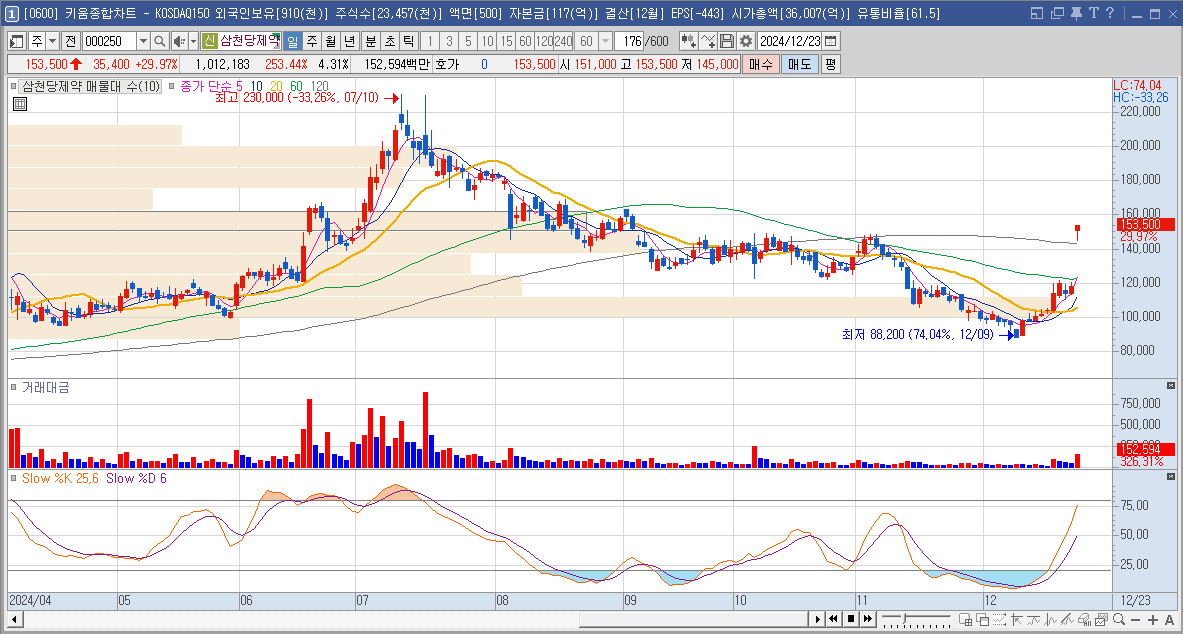1183x634 pixels.
Task: Click the 176 bar count field
Action: coord(628,41)
